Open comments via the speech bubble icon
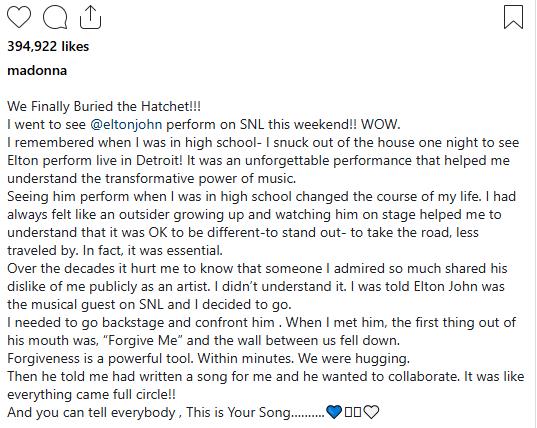This screenshot has height=428, width=537. 55,17
